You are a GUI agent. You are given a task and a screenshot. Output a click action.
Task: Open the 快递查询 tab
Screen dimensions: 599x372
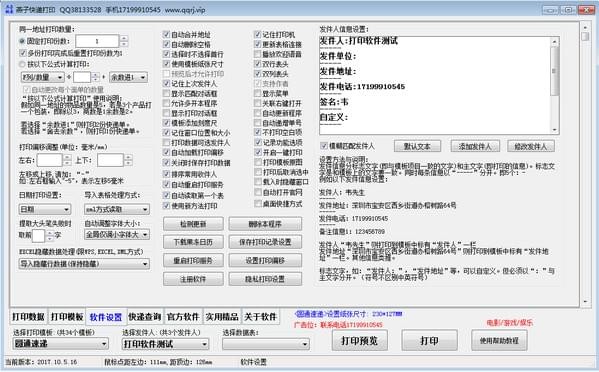tap(144, 317)
